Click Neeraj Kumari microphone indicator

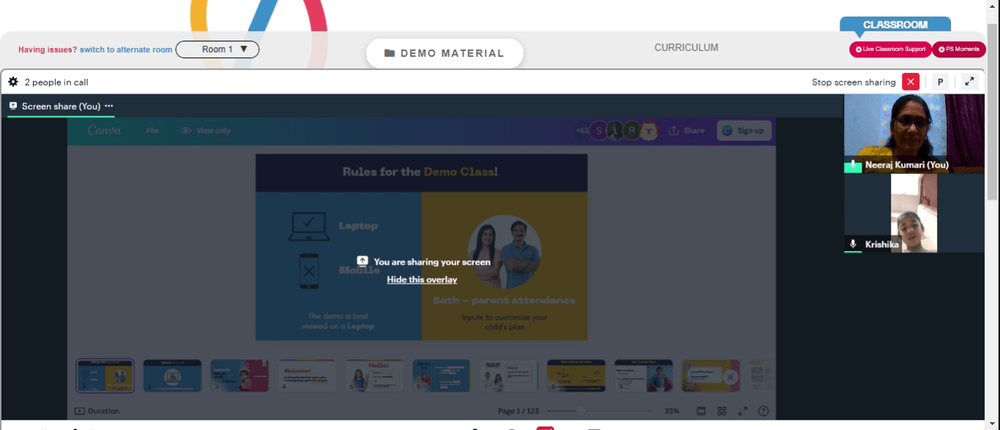click(853, 165)
